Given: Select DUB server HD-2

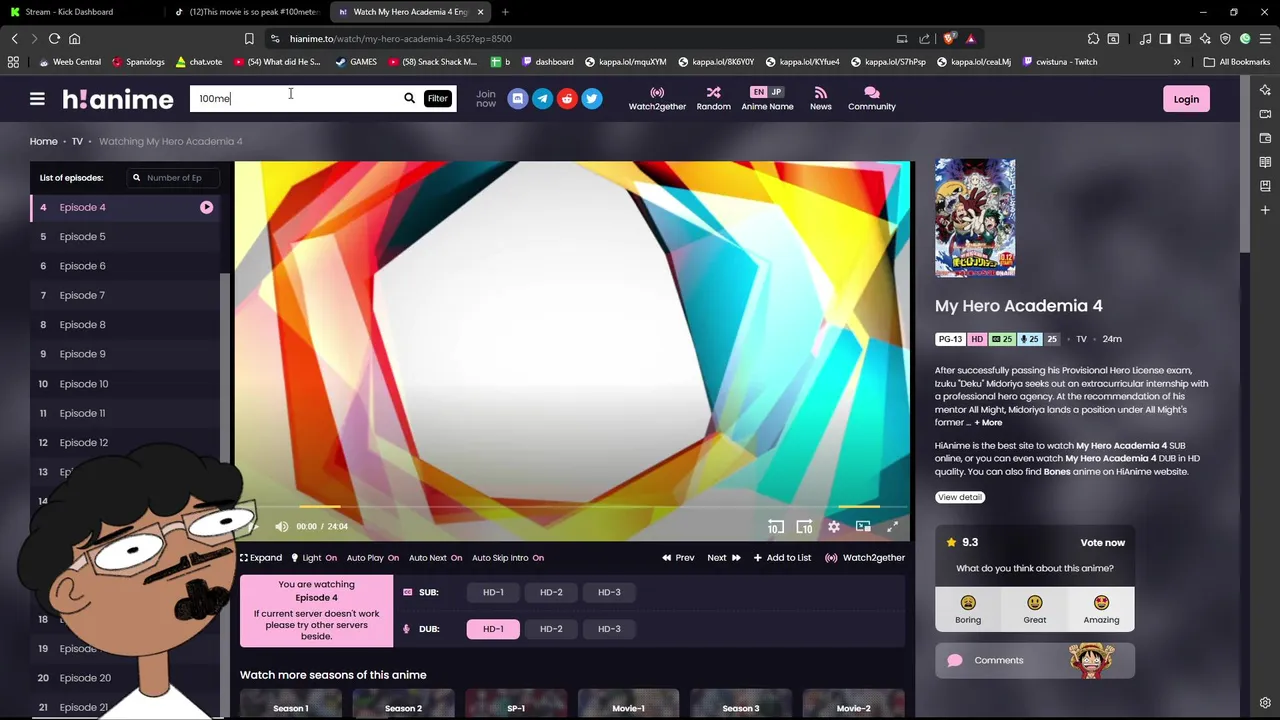Looking at the screenshot, I should [x=551, y=629].
